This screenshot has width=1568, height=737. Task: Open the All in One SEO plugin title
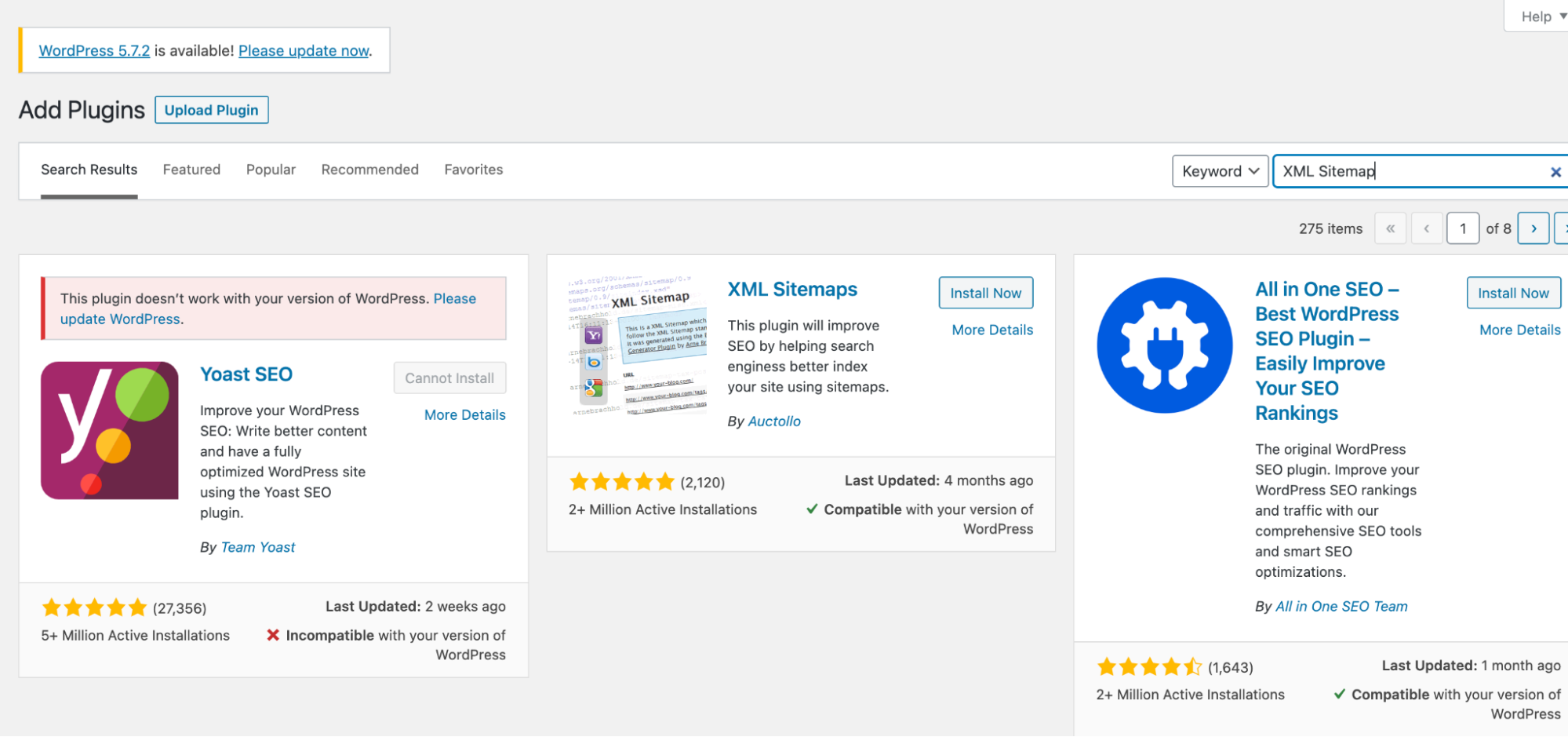pyautogui.click(x=1327, y=351)
